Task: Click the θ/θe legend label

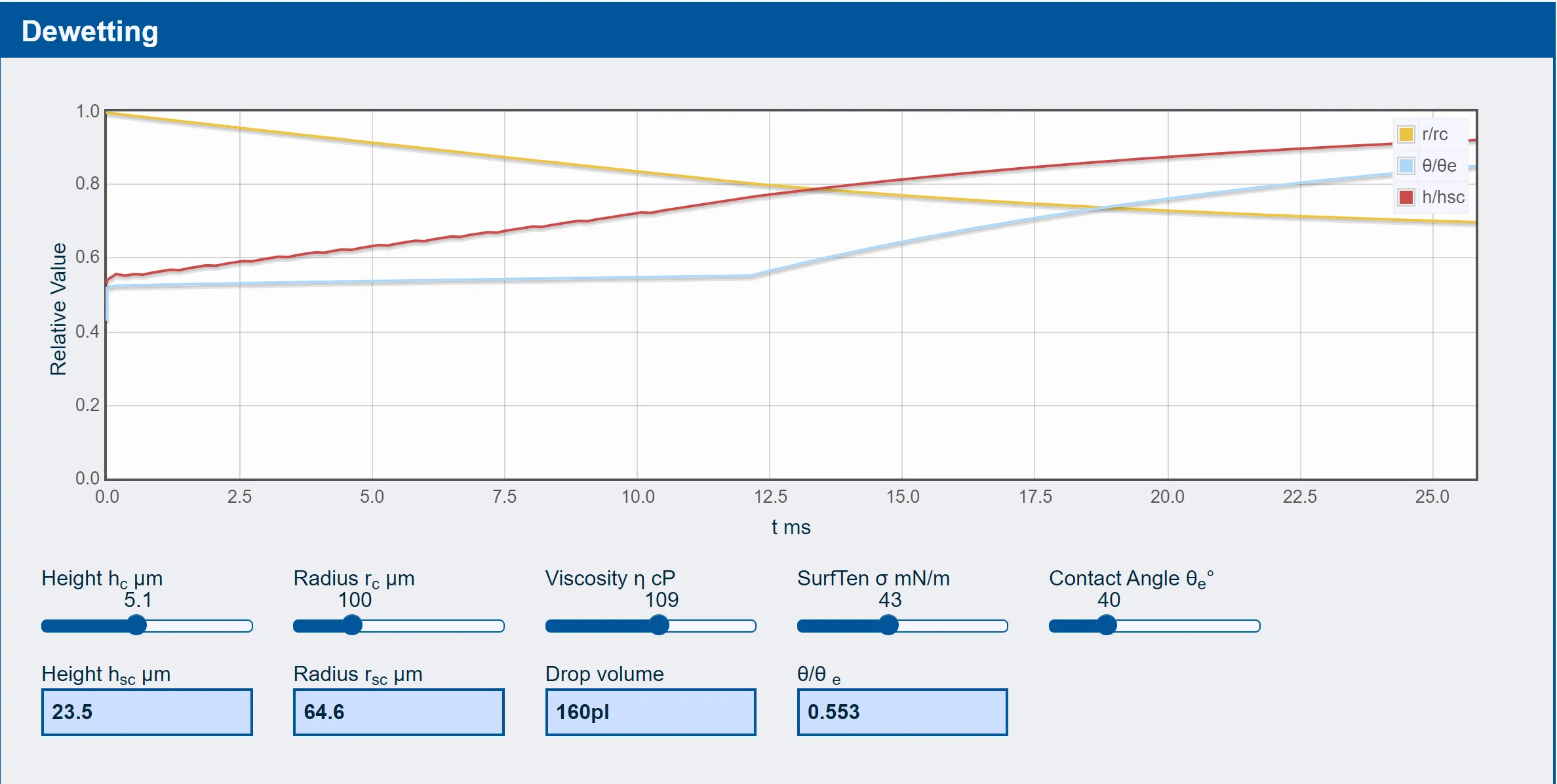Action: [x=1439, y=166]
